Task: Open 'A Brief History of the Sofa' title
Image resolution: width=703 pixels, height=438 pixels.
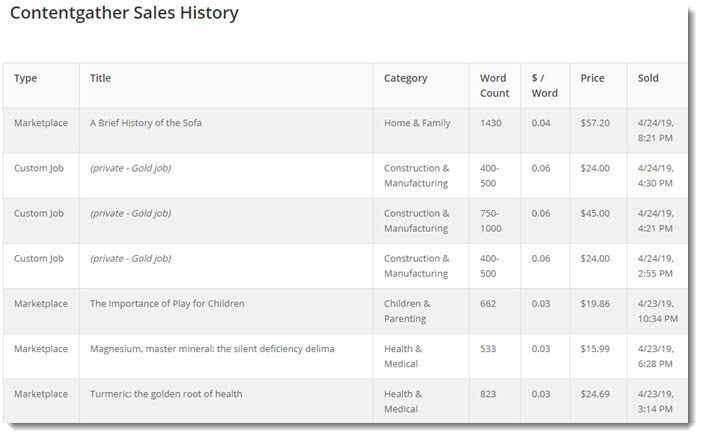Action: [x=146, y=123]
